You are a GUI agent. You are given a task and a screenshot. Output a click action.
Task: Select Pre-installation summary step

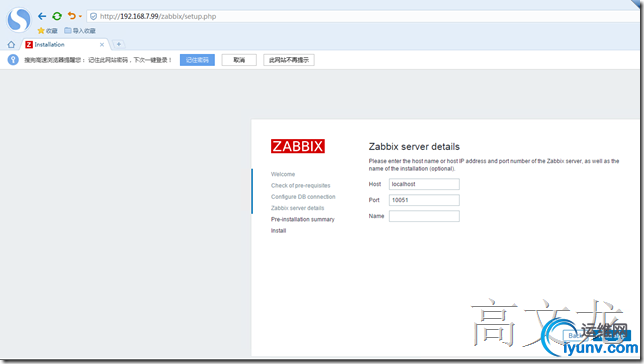coord(303,219)
